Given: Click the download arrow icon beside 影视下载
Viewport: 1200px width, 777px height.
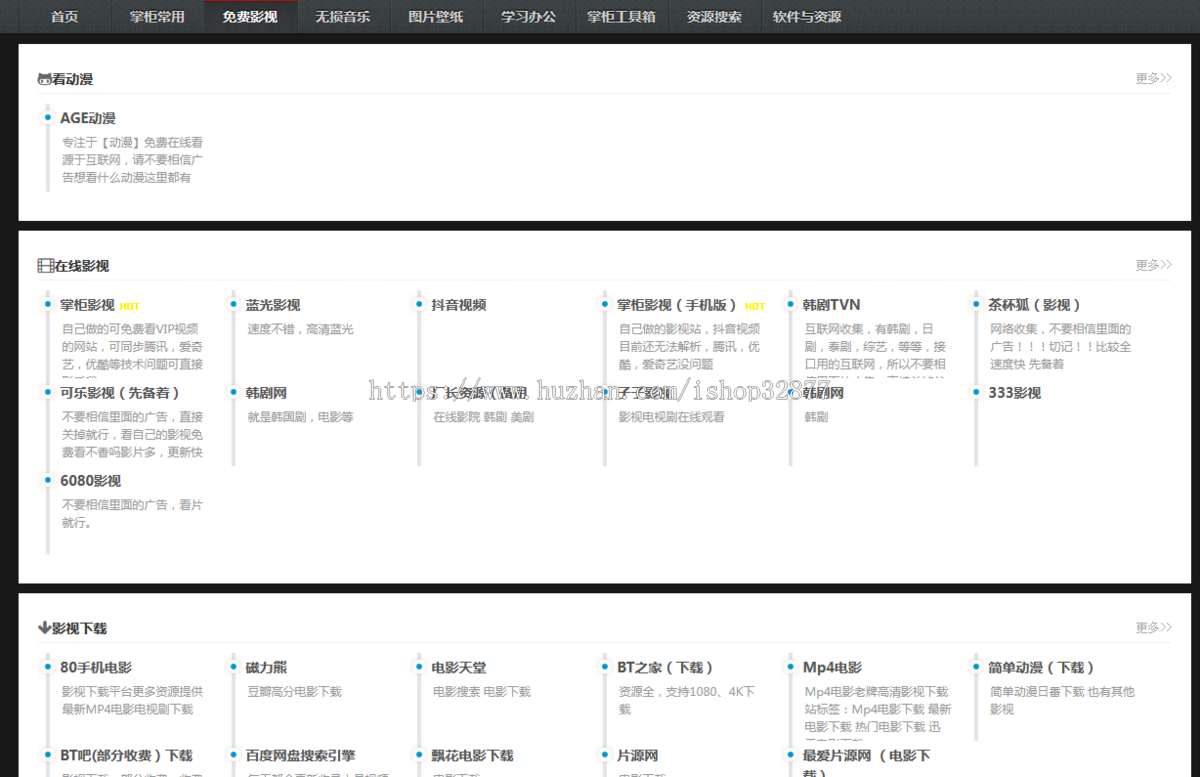Looking at the screenshot, I should tap(44, 628).
